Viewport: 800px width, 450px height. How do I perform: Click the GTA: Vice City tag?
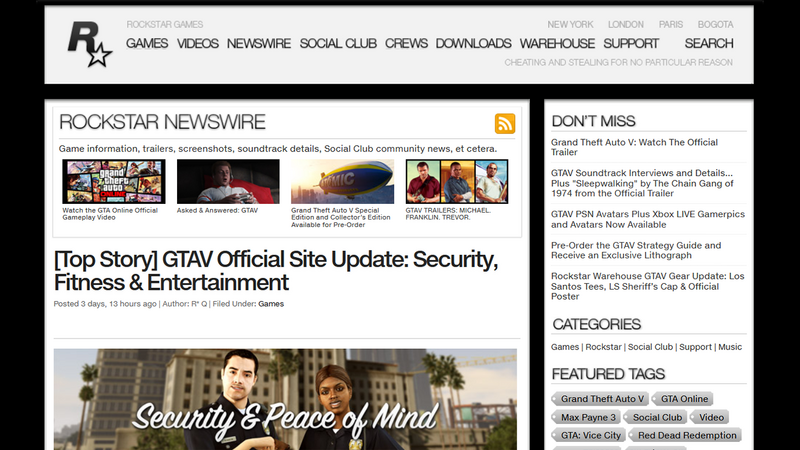tap(589, 435)
